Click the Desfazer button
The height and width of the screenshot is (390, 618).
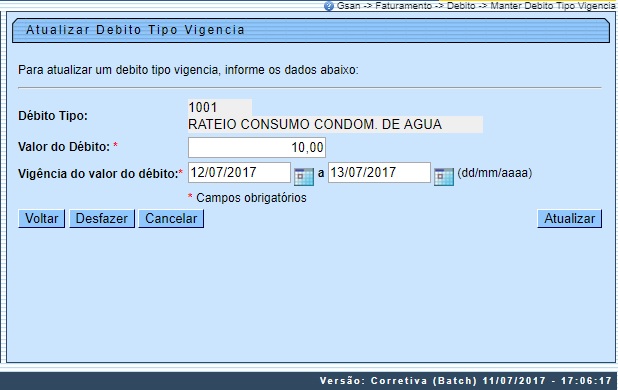tap(102, 219)
